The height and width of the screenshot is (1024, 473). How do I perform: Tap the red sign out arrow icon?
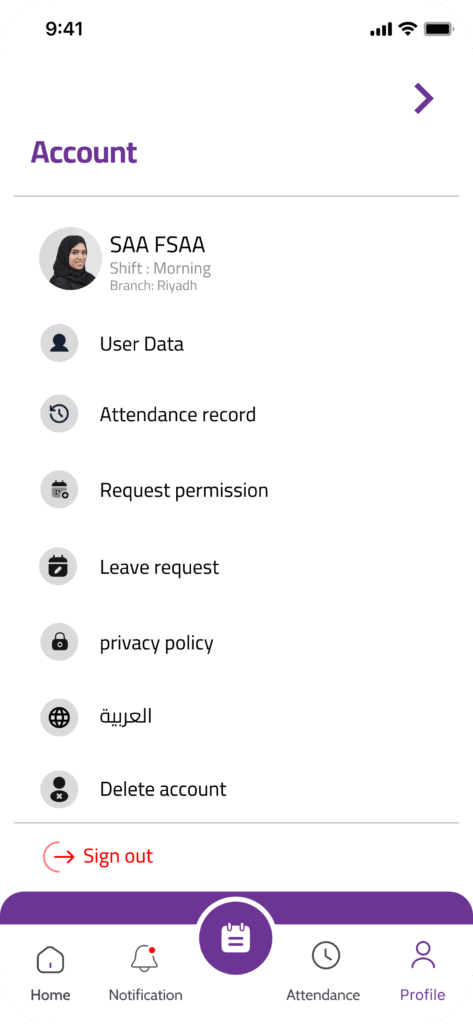click(59, 857)
